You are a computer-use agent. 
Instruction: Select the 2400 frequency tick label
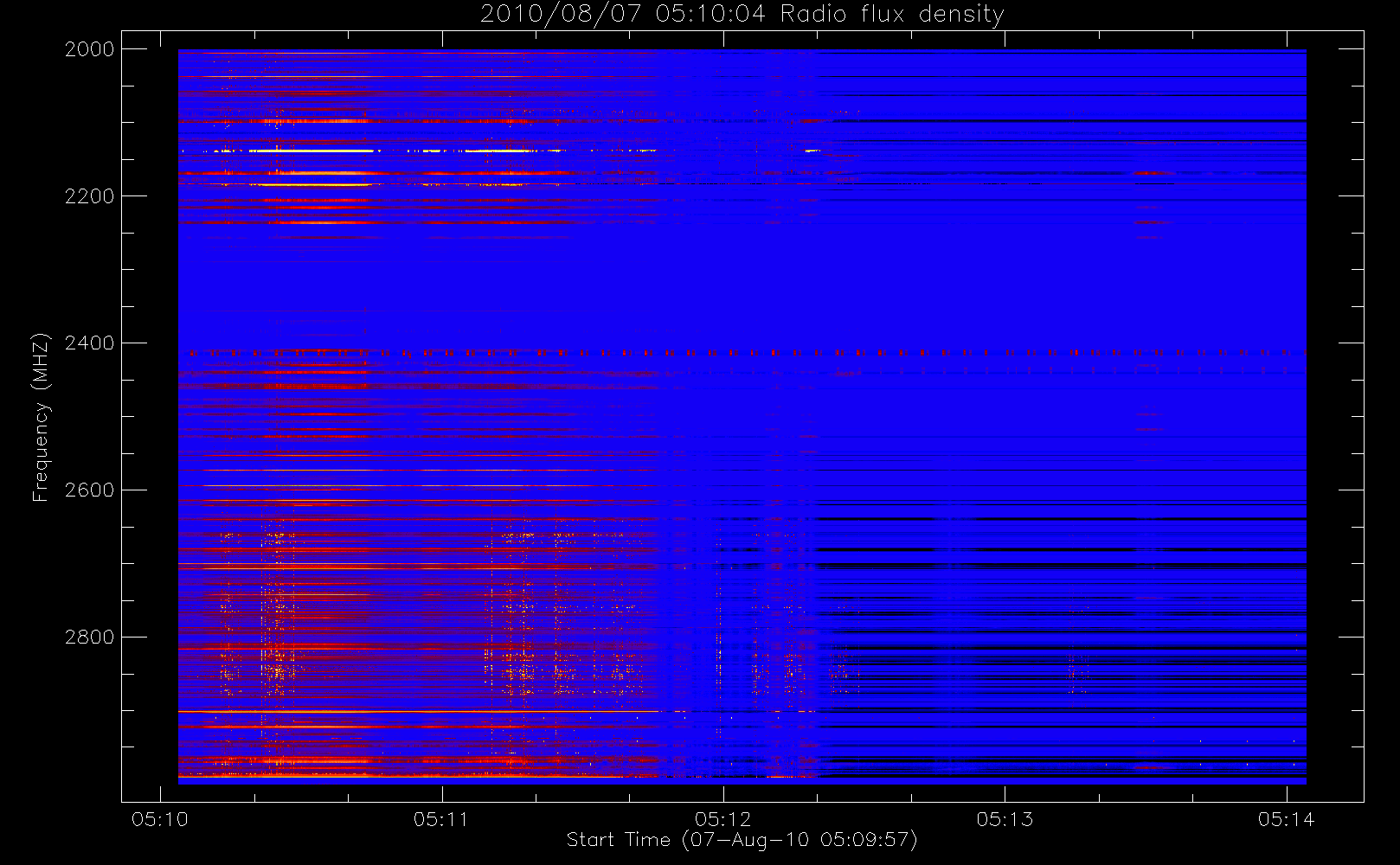(89, 343)
